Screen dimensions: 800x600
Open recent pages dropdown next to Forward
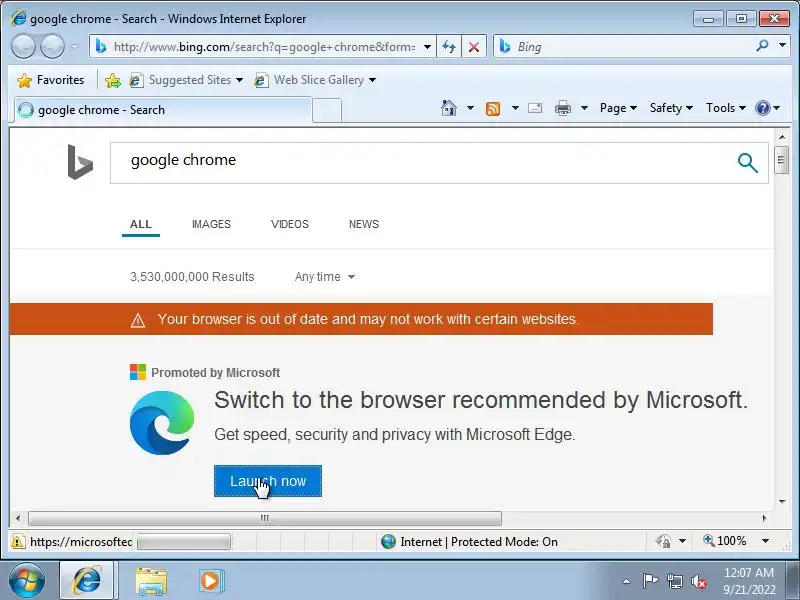[x=74, y=46]
